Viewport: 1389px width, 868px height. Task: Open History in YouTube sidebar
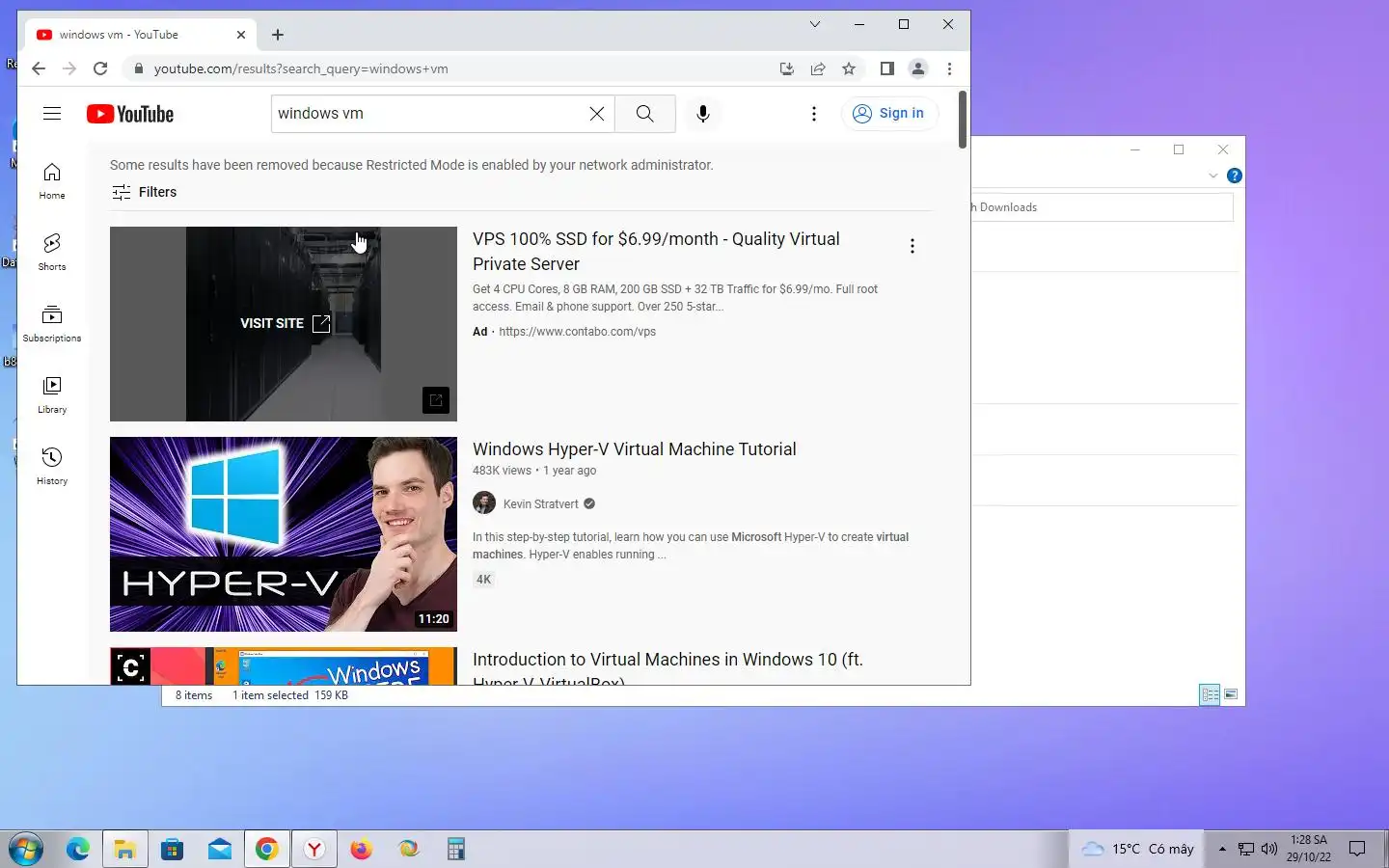pyautogui.click(x=52, y=466)
